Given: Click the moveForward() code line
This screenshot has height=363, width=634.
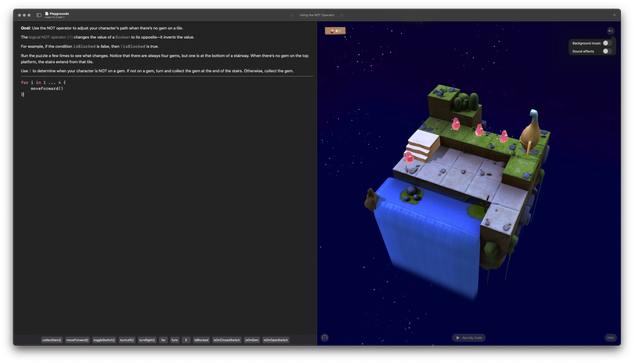Looking at the screenshot, I should click(x=47, y=89).
